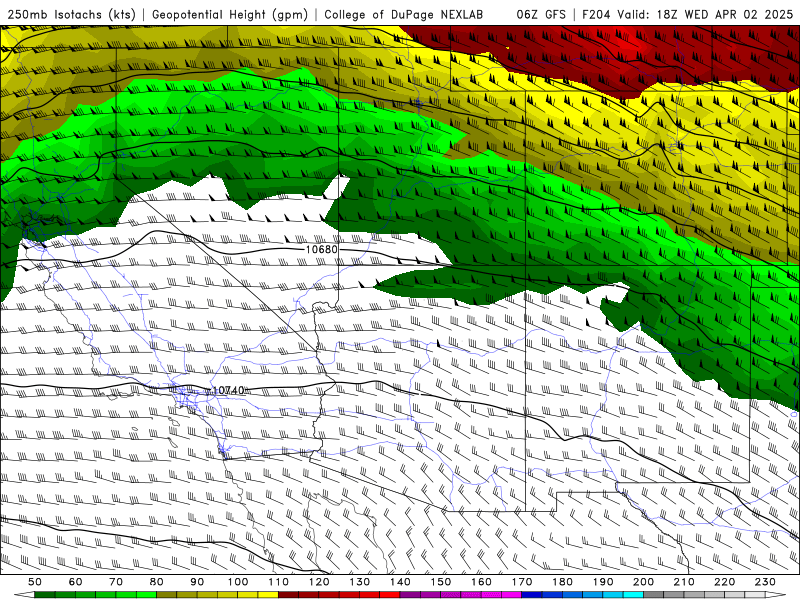Select the 60 label on the legend

coord(76,582)
